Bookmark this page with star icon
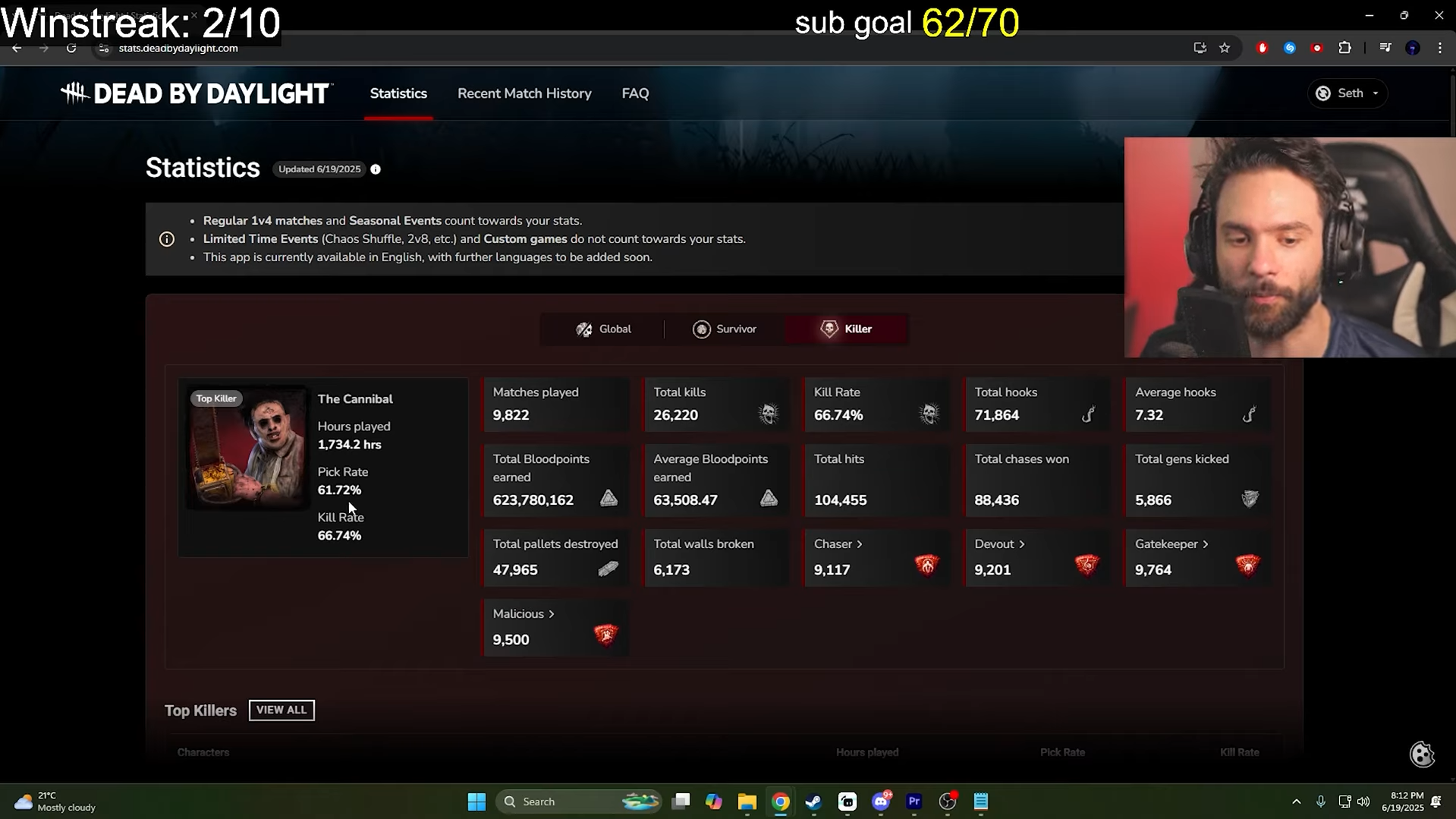Image resolution: width=1456 pixels, height=819 pixels. (x=1225, y=48)
